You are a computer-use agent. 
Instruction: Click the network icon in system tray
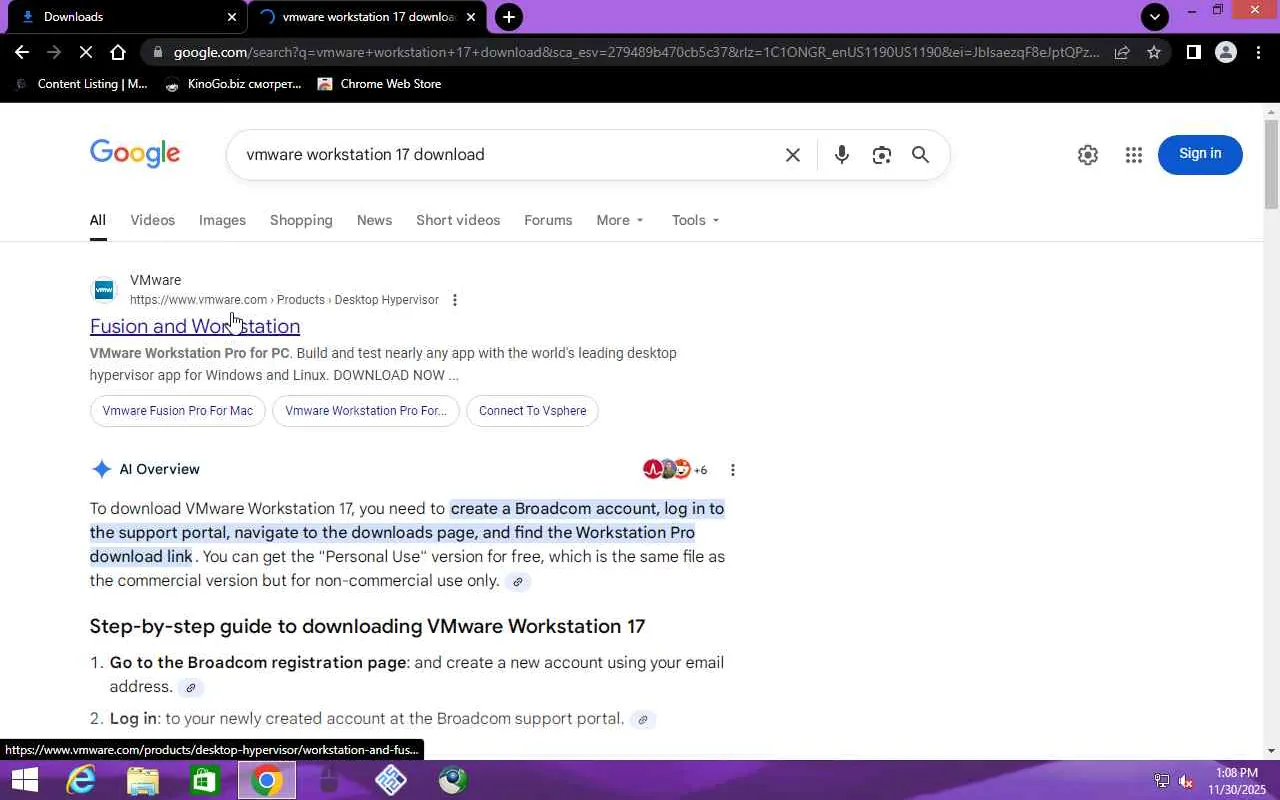(x=1162, y=781)
